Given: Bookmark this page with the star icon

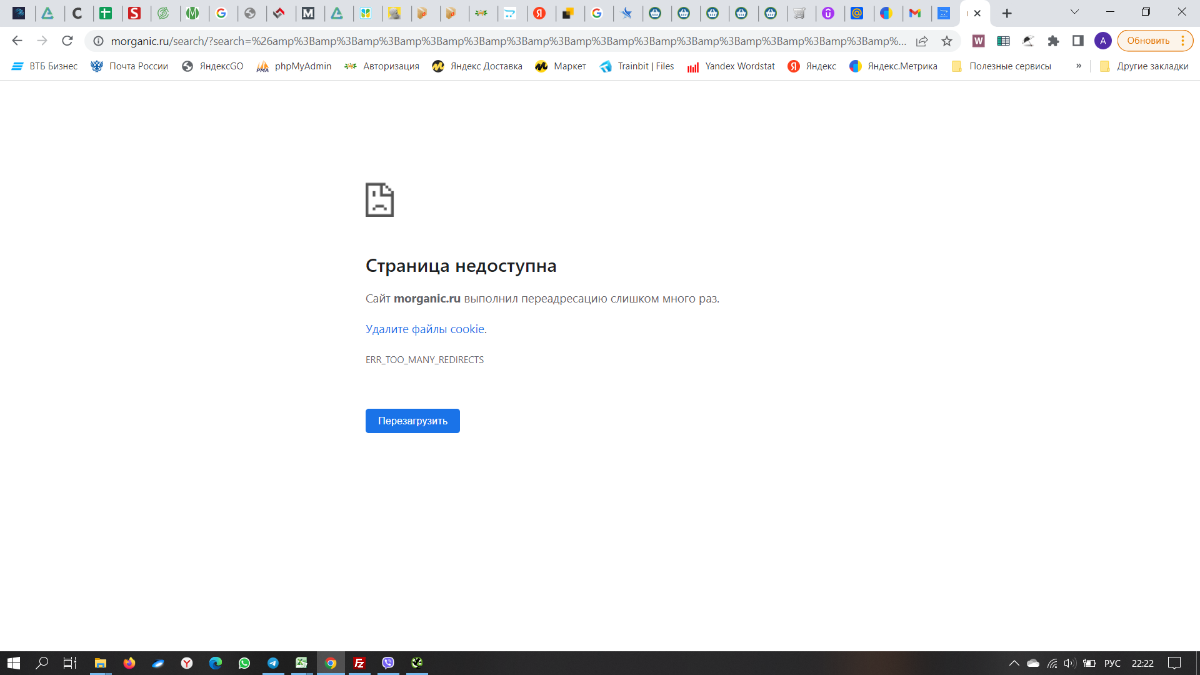Looking at the screenshot, I should 946,41.
